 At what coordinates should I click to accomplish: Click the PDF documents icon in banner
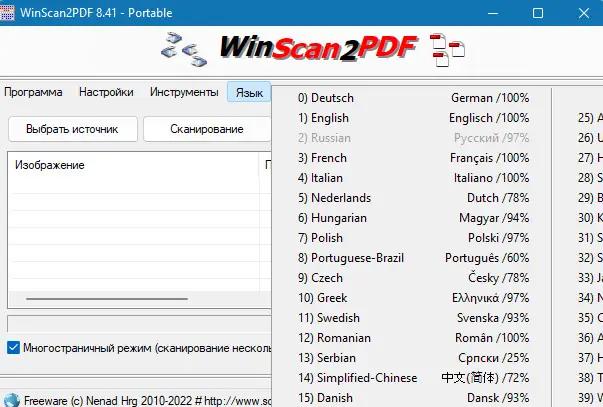447,50
